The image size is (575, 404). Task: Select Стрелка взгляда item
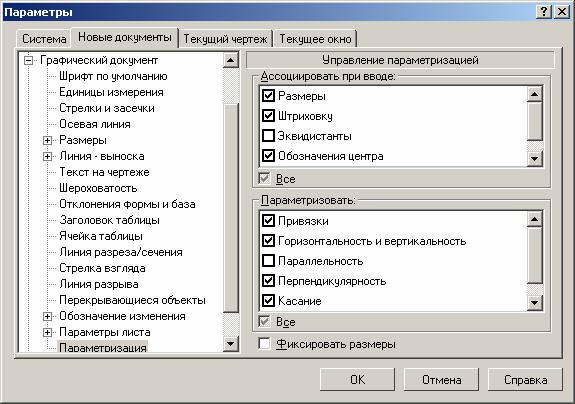tap(102, 268)
